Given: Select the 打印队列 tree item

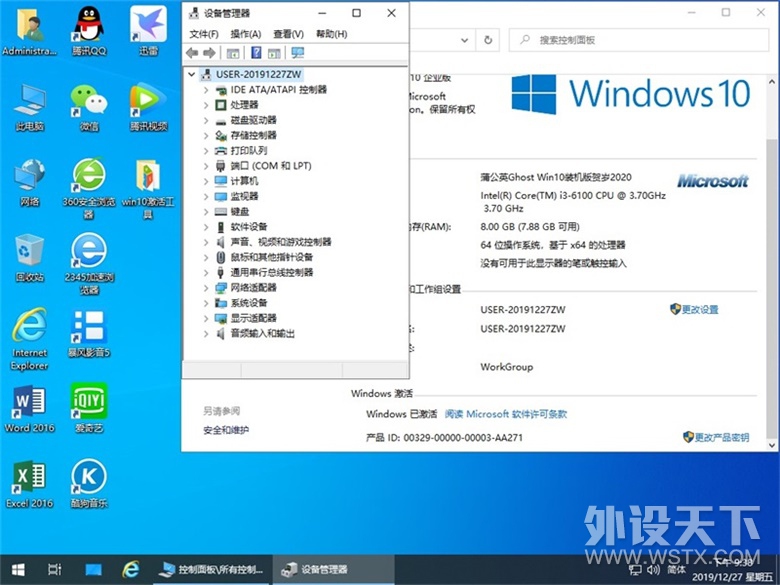Looking at the screenshot, I should coord(249,151).
